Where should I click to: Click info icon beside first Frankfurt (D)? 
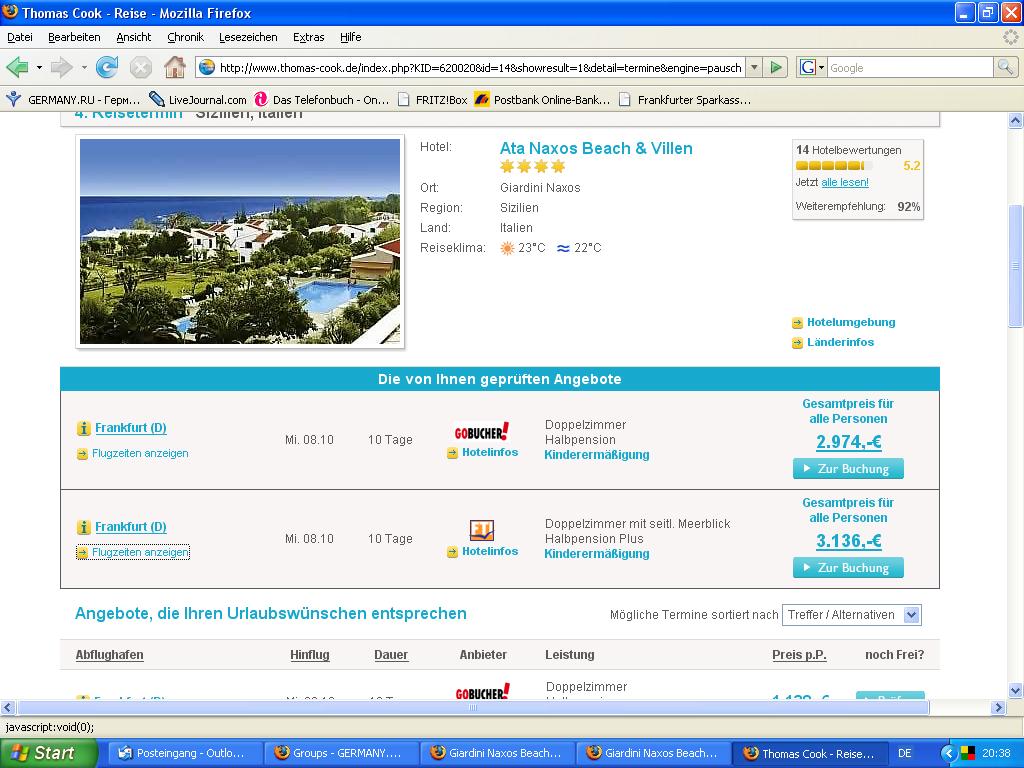tap(84, 428)
